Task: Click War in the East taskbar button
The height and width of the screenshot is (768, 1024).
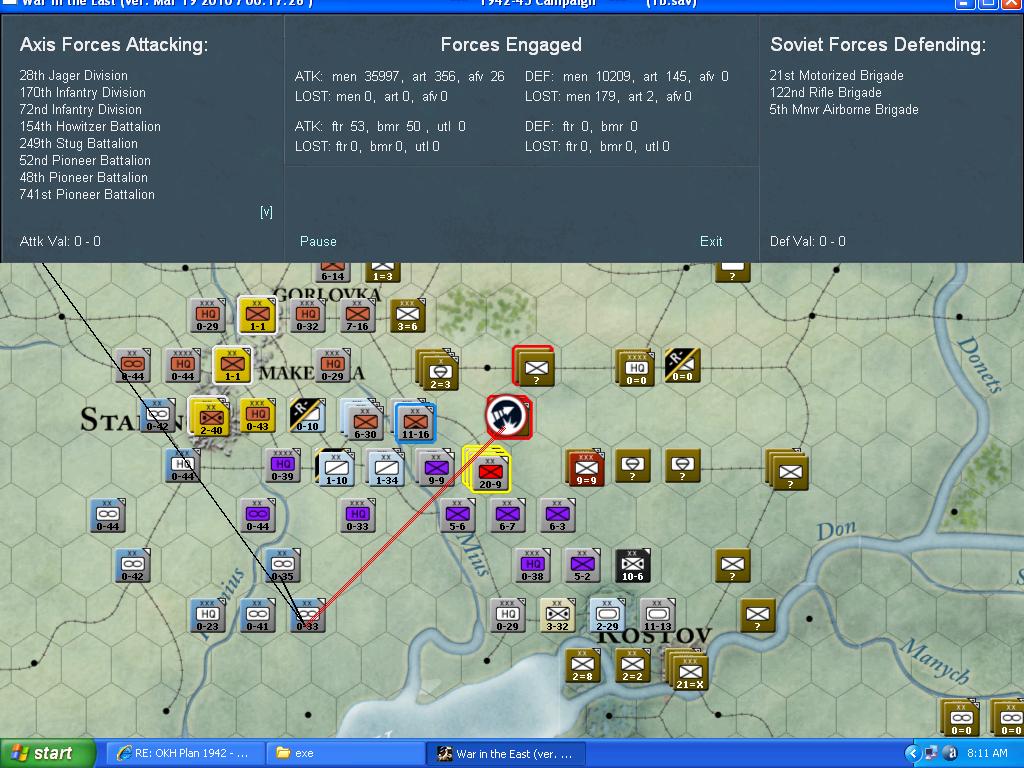Action: pyautogui.click(x=506, y=754)
